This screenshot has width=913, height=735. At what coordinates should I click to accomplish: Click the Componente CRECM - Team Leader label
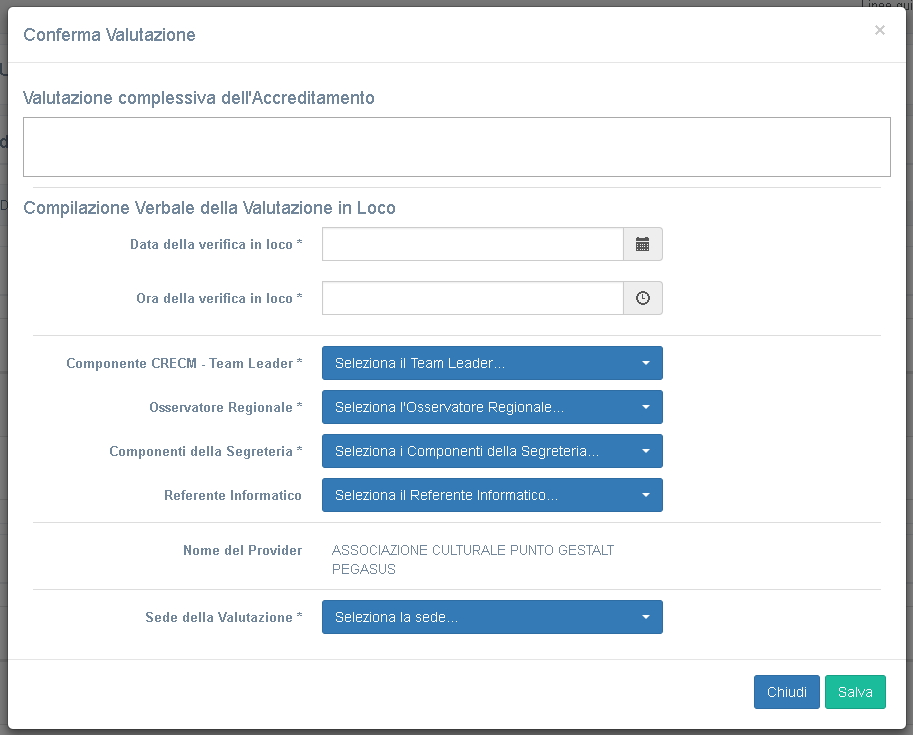click(x=184, y=363)
